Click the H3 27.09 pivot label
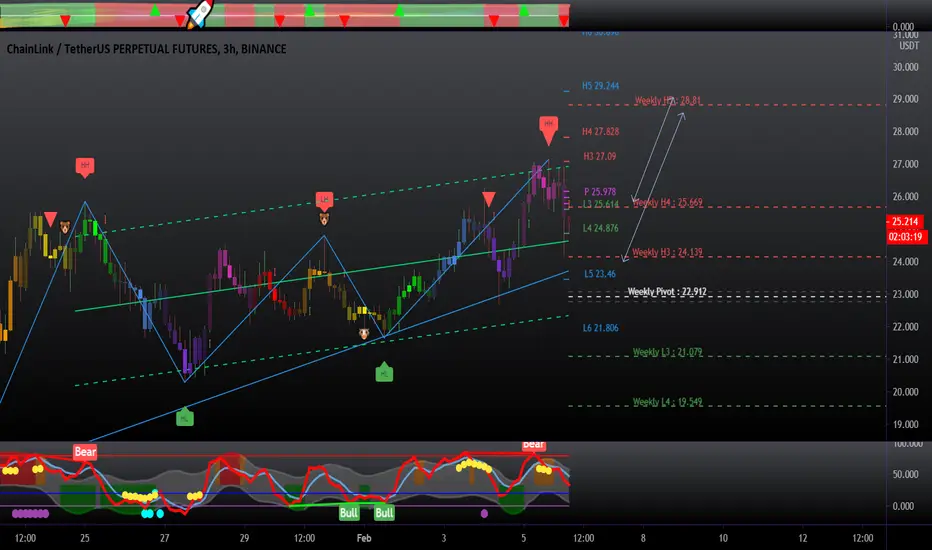 coord(600,156)
